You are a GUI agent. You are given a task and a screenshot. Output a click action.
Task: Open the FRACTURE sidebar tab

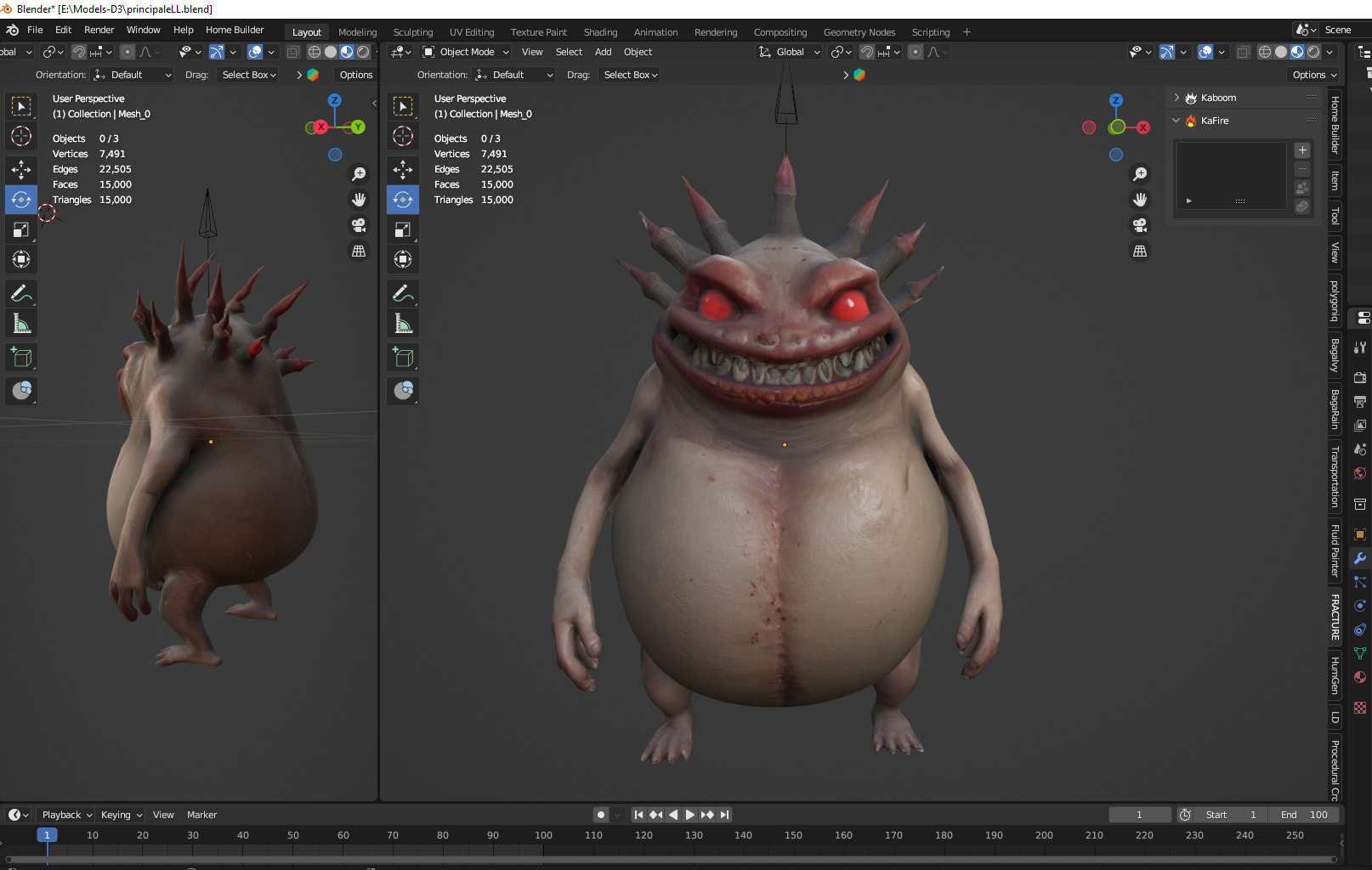(x=1335, y=618)
